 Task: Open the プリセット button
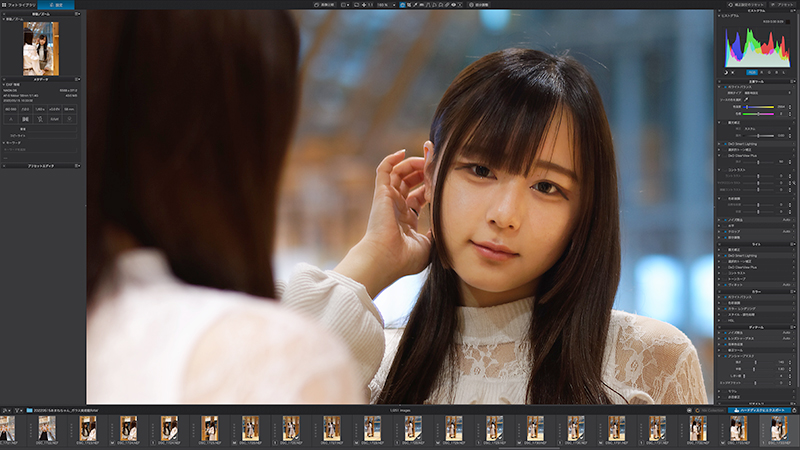783,5
